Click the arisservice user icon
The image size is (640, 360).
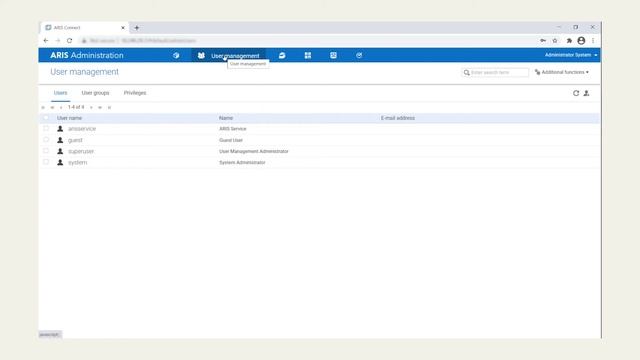point(60,129)
